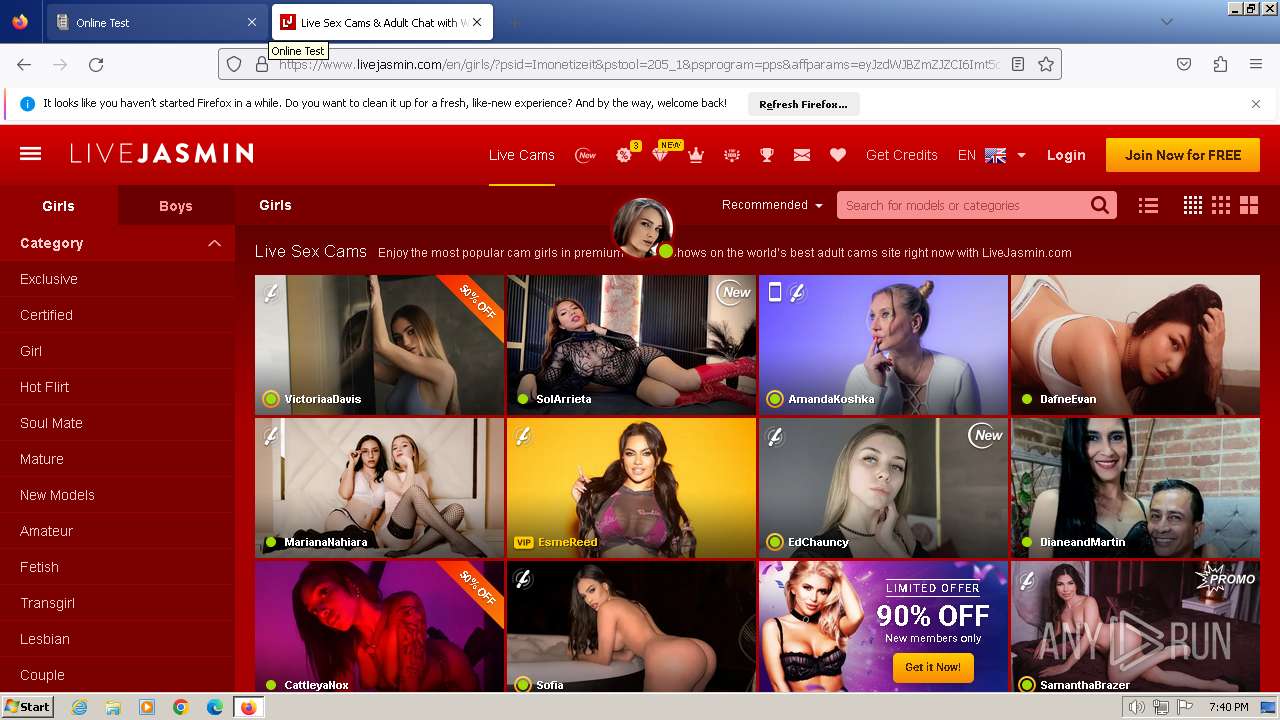Open the AmandaKoshka cam thumbnail

(x=883, y=345)
